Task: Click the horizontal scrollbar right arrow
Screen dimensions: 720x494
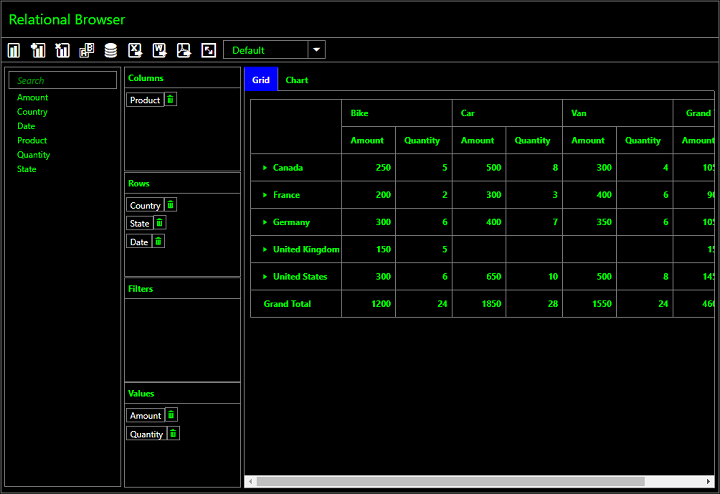Action: [x=709, y=481]
